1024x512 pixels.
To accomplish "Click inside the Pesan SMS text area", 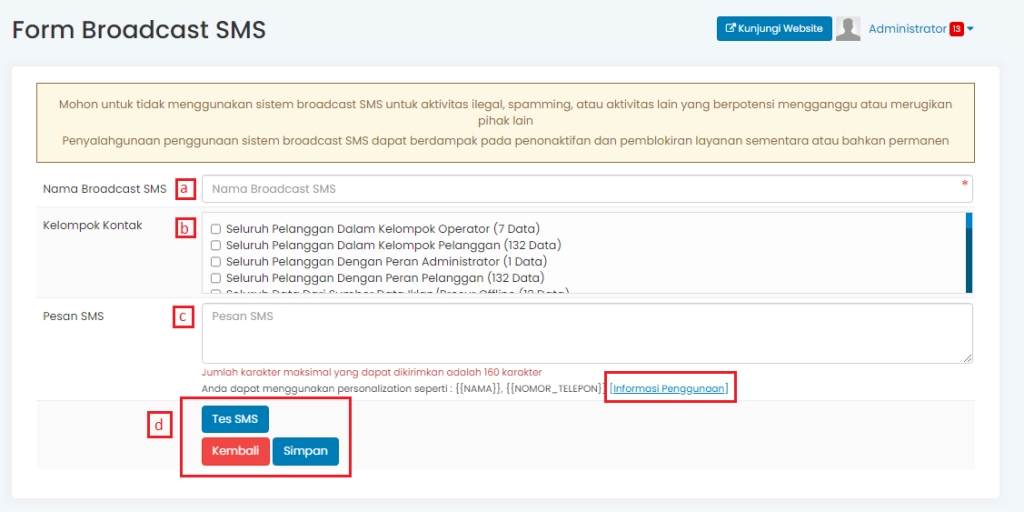I will (586, 333).
